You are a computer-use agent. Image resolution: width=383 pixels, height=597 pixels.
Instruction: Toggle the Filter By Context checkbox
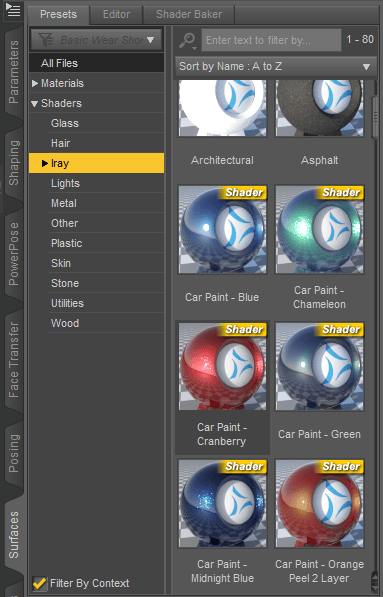coord(39,583)
